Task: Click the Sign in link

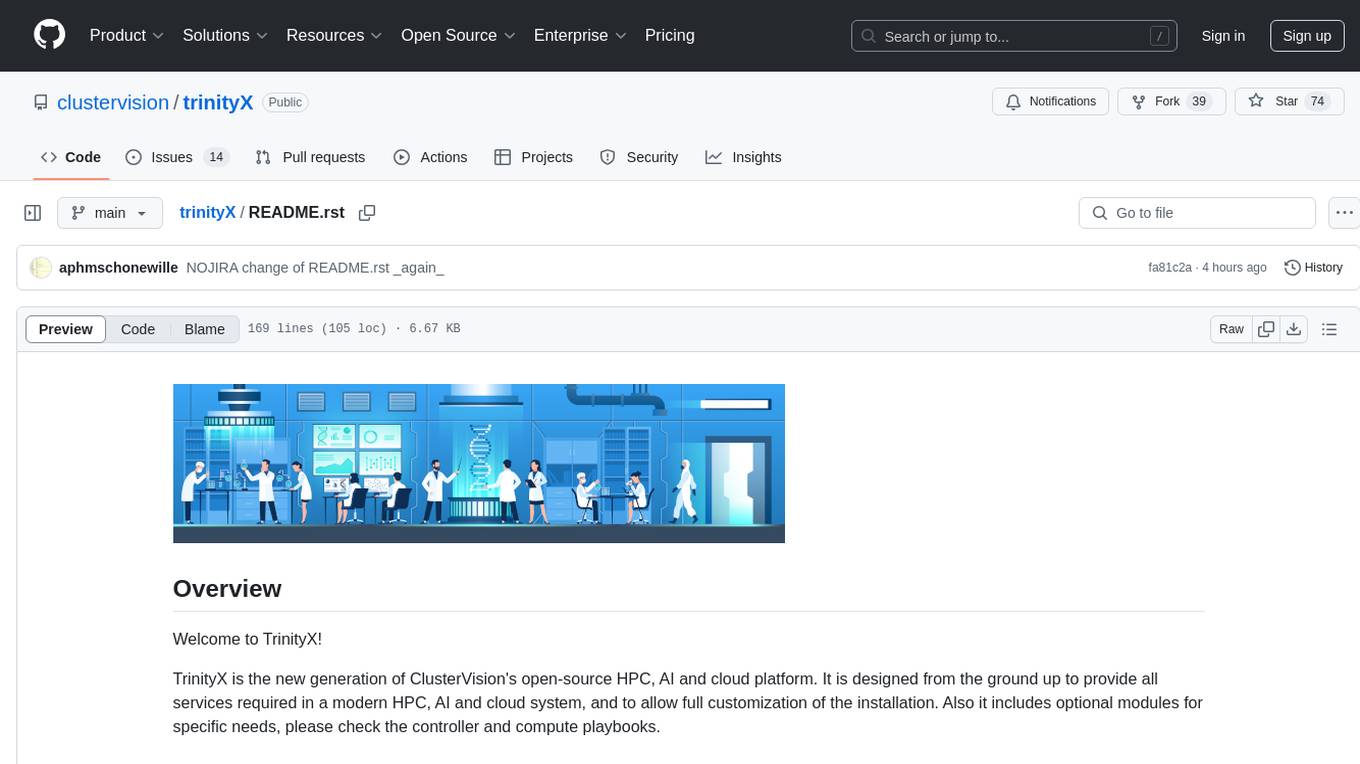Action: click(x=1223, y=36)
